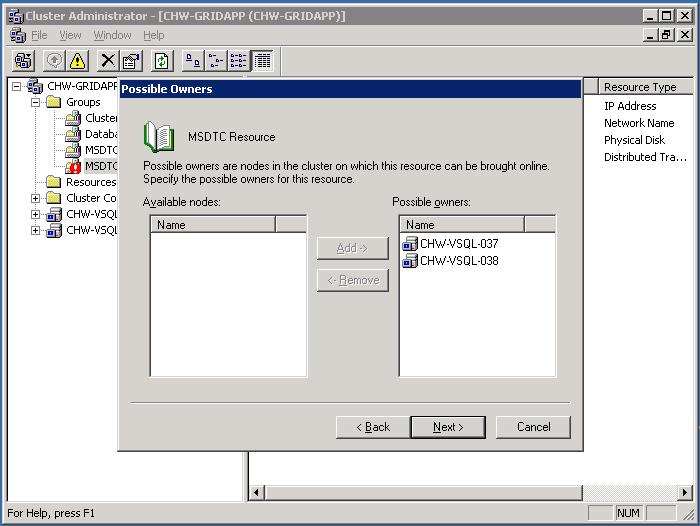Expand the first CHW-VSQL node in tree
This screenshot has width=700, height=526.
click(35, 214)
